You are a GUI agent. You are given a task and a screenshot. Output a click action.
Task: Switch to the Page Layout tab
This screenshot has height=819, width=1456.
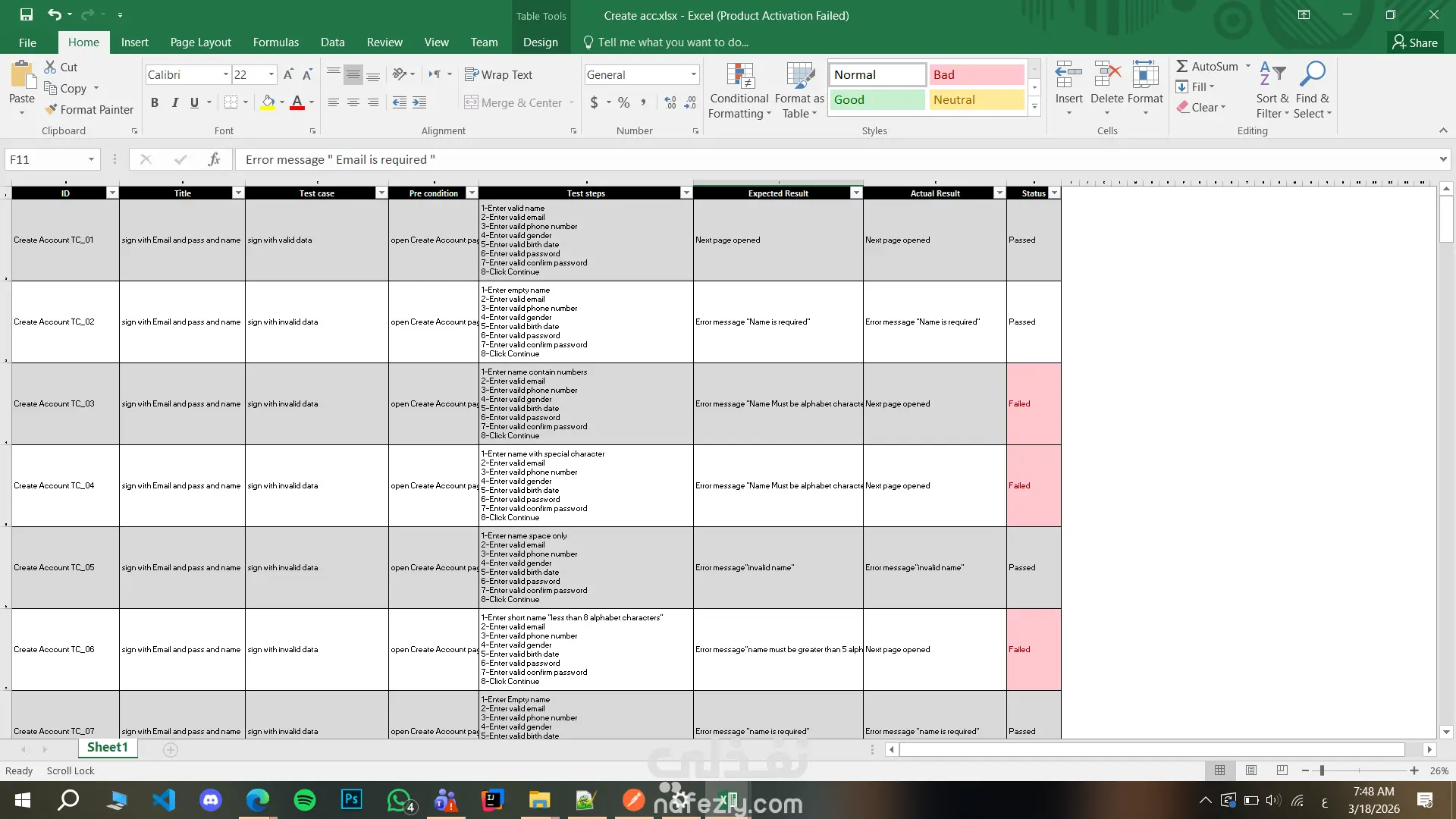click(x=200, y=42)
